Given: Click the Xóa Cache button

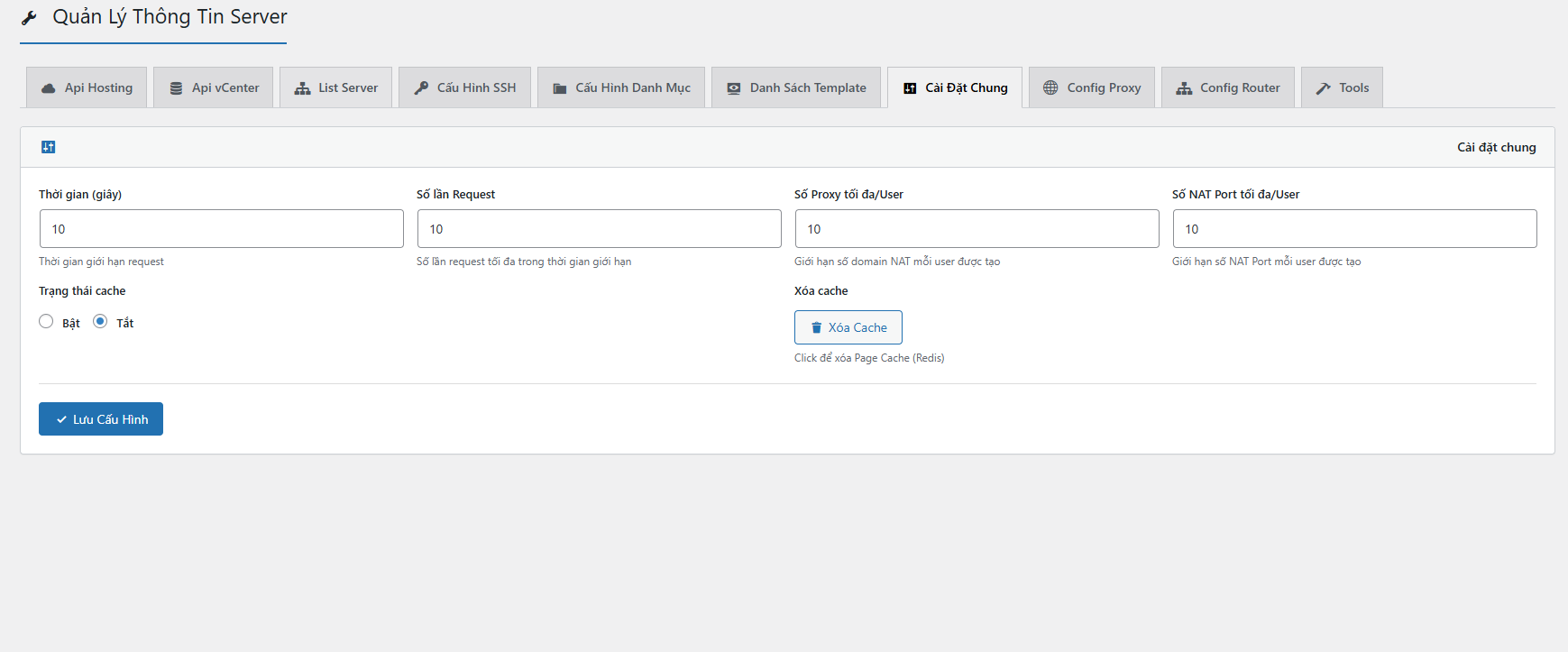Looking at the screenshot, I should pos(848,327).
